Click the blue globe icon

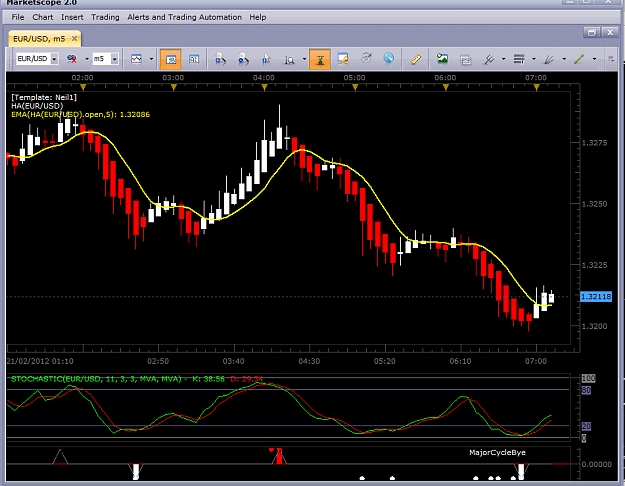click(x=389, y=58)
